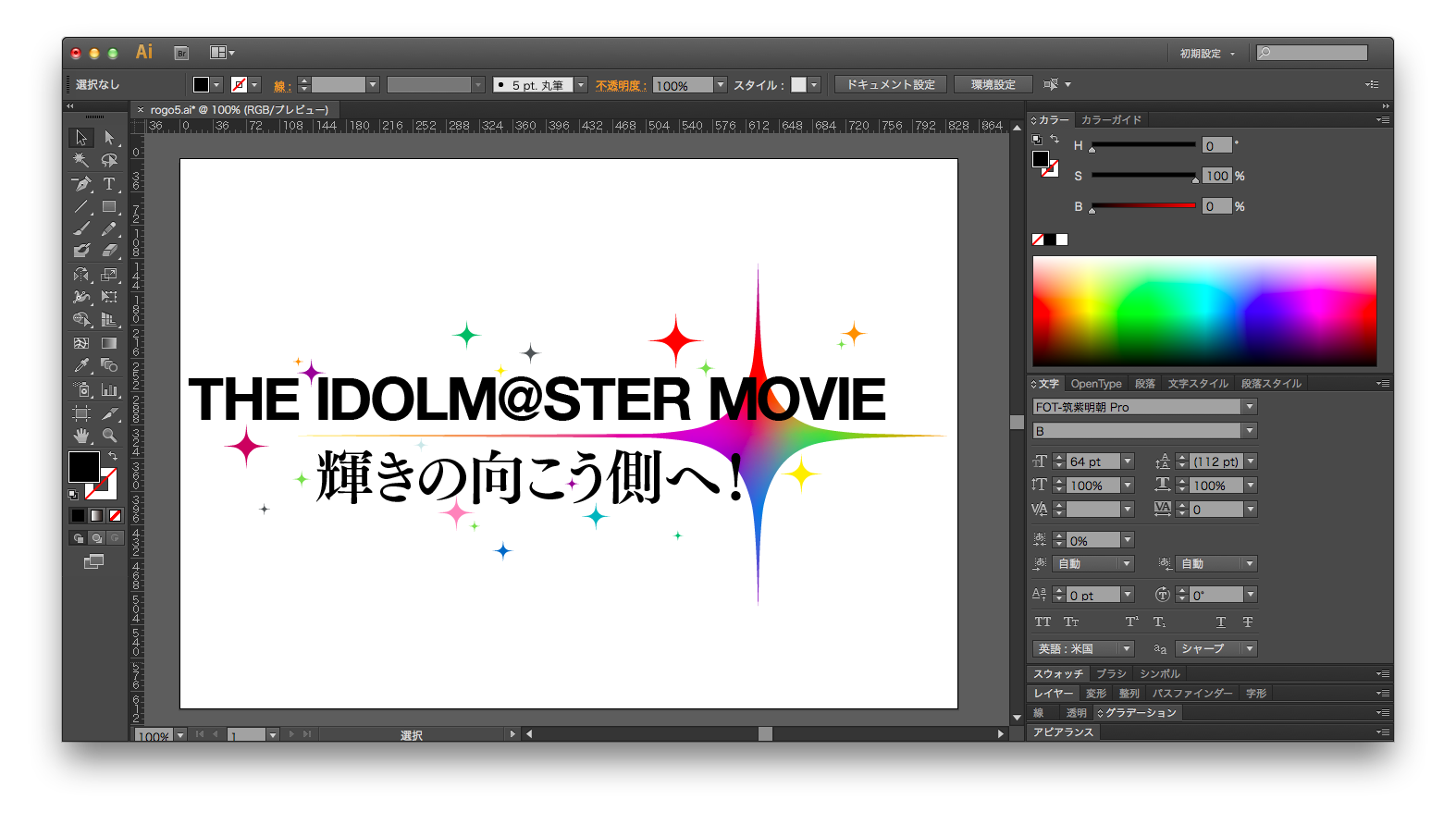Click the large black fill swatch in toolbar
This screenshot has height=824, width=1456.
pyautogui.click(x=83, y=467)
